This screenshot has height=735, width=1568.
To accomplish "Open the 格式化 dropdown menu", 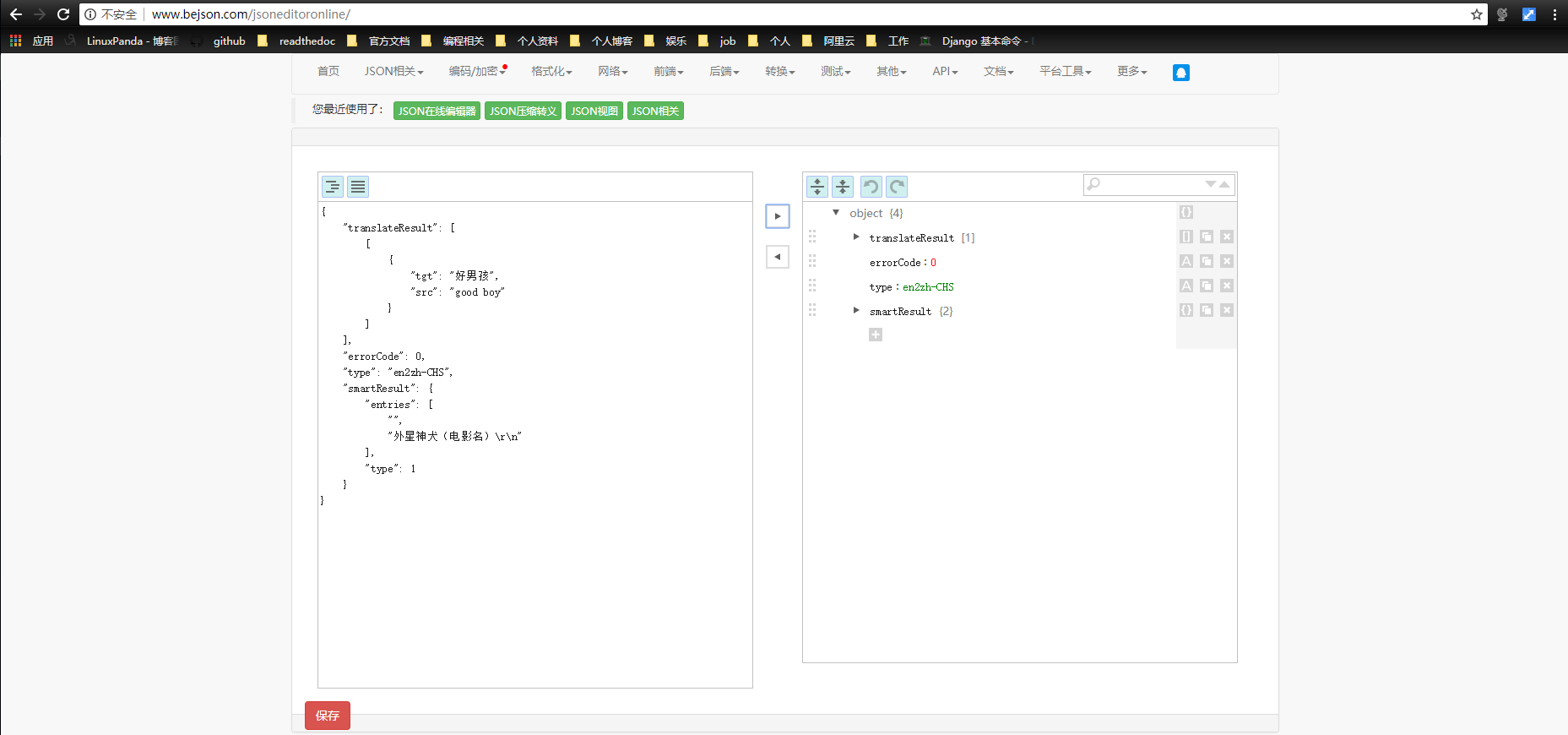I will (x=552, y=72).
